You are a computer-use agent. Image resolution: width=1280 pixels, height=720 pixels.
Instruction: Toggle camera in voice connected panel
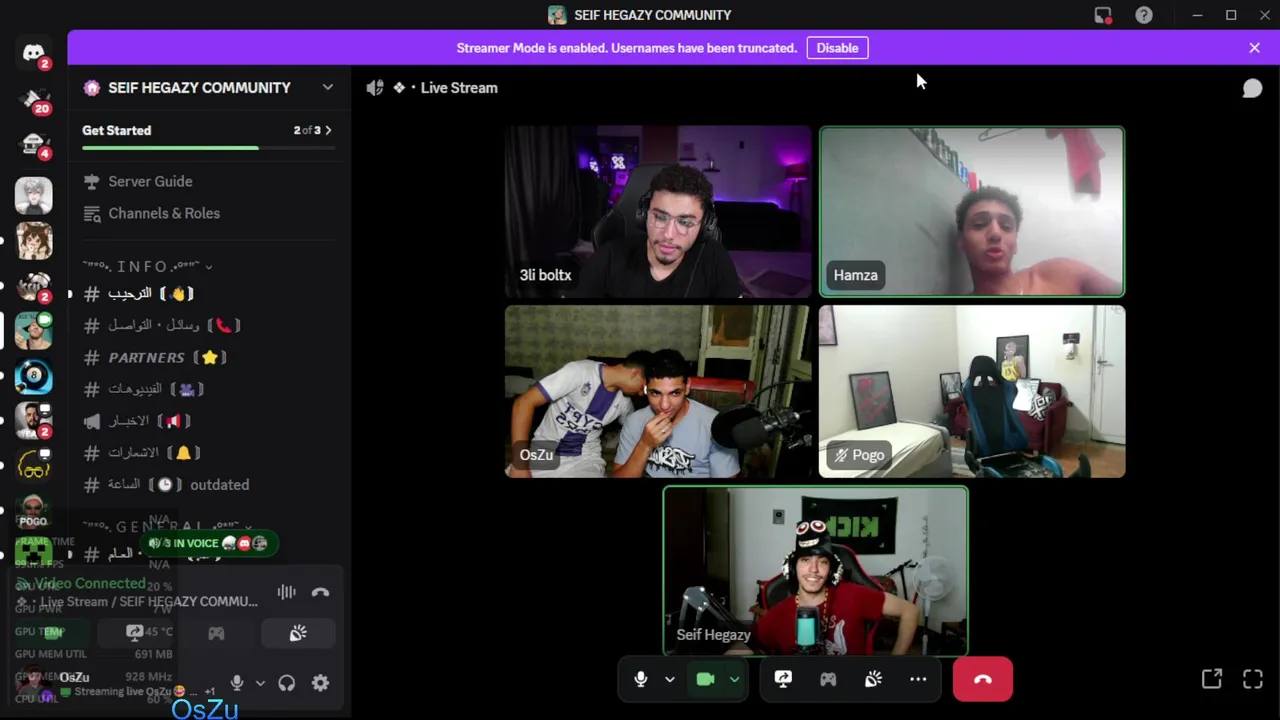click(x=52, y=633)
